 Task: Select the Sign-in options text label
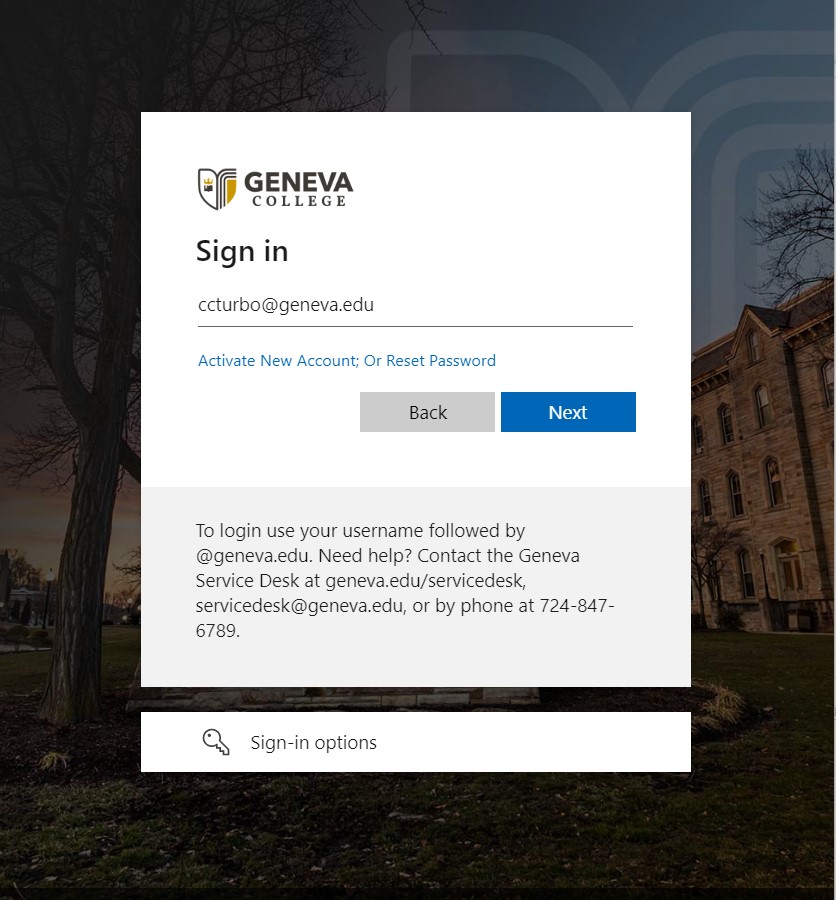(314, 742)
